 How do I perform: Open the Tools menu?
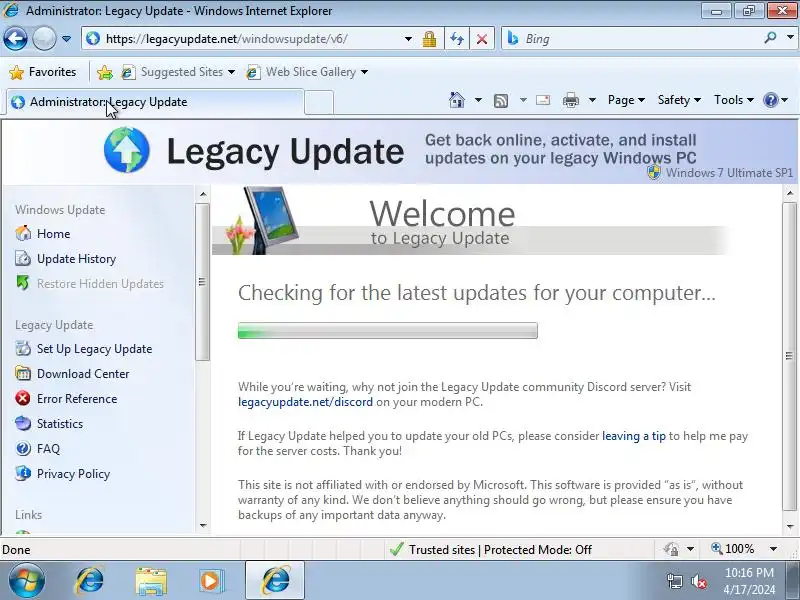pos(734,100)
